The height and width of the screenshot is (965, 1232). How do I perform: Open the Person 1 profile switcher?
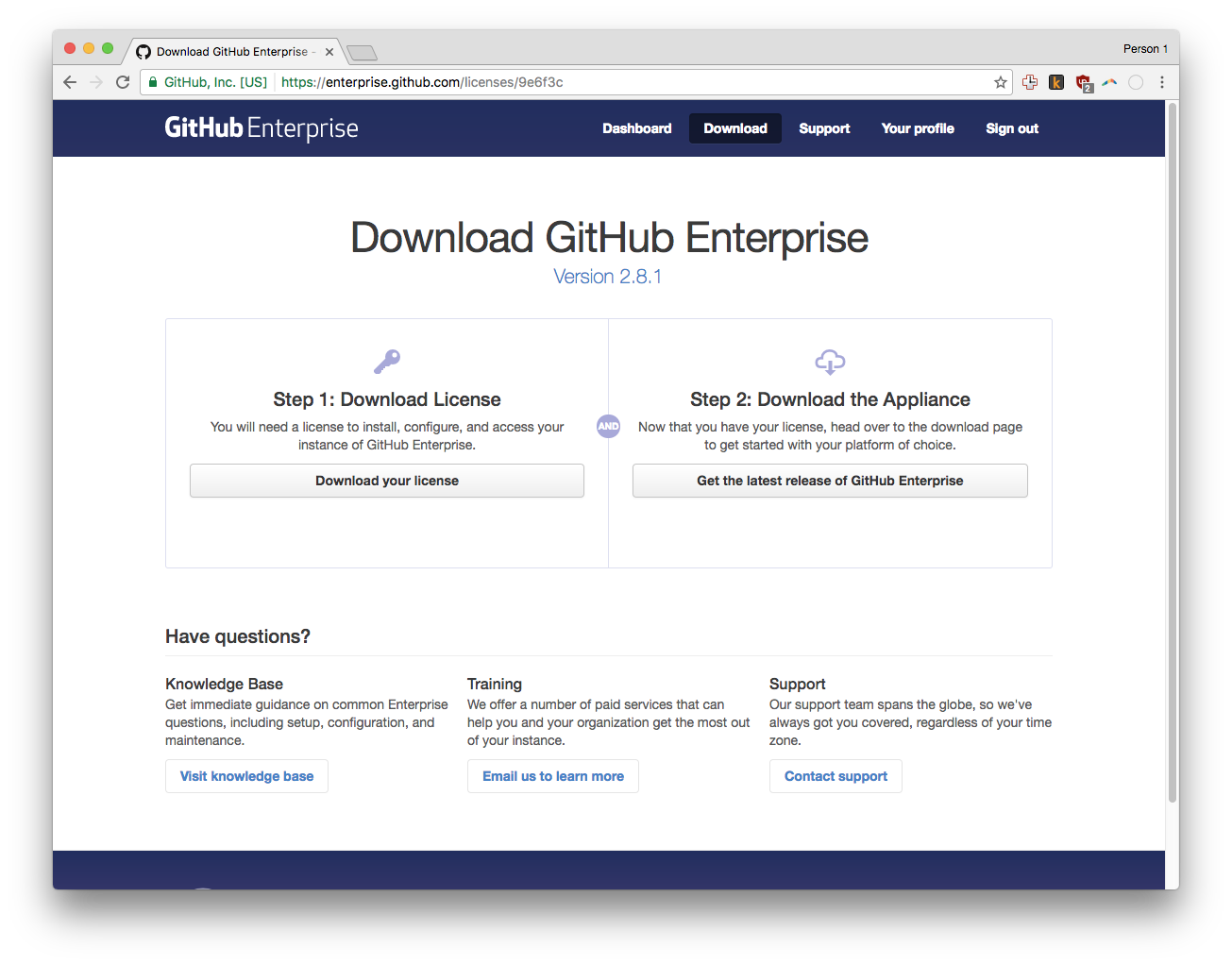point(1145,49)
